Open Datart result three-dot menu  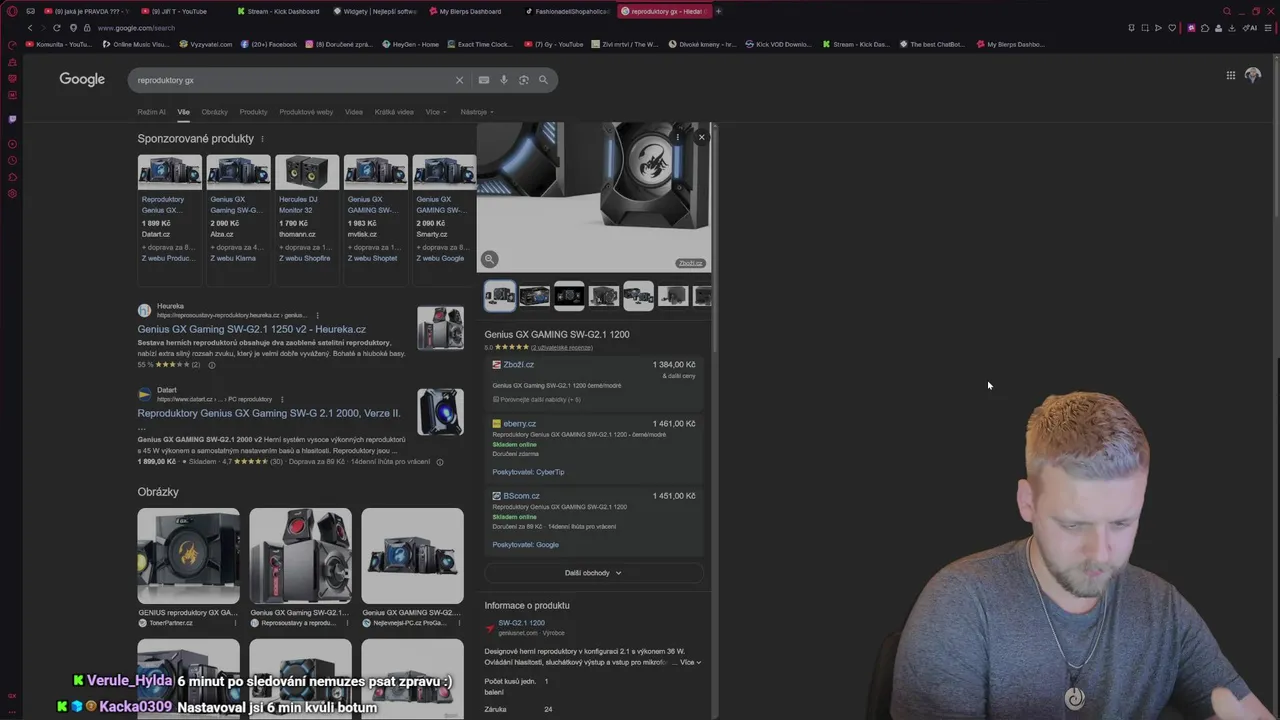[x=282, y=399]
